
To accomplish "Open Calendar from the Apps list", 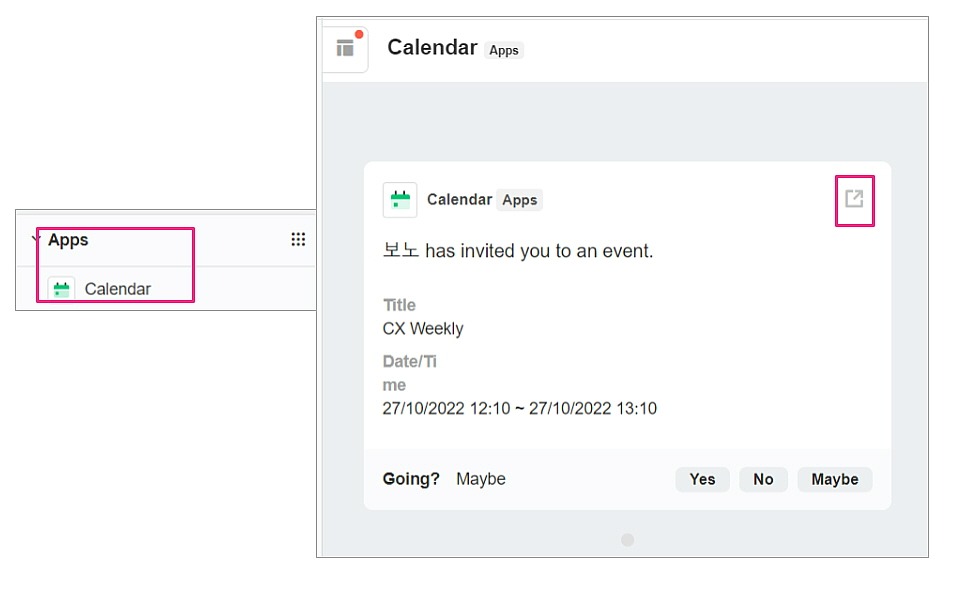I will pos(117,289).
